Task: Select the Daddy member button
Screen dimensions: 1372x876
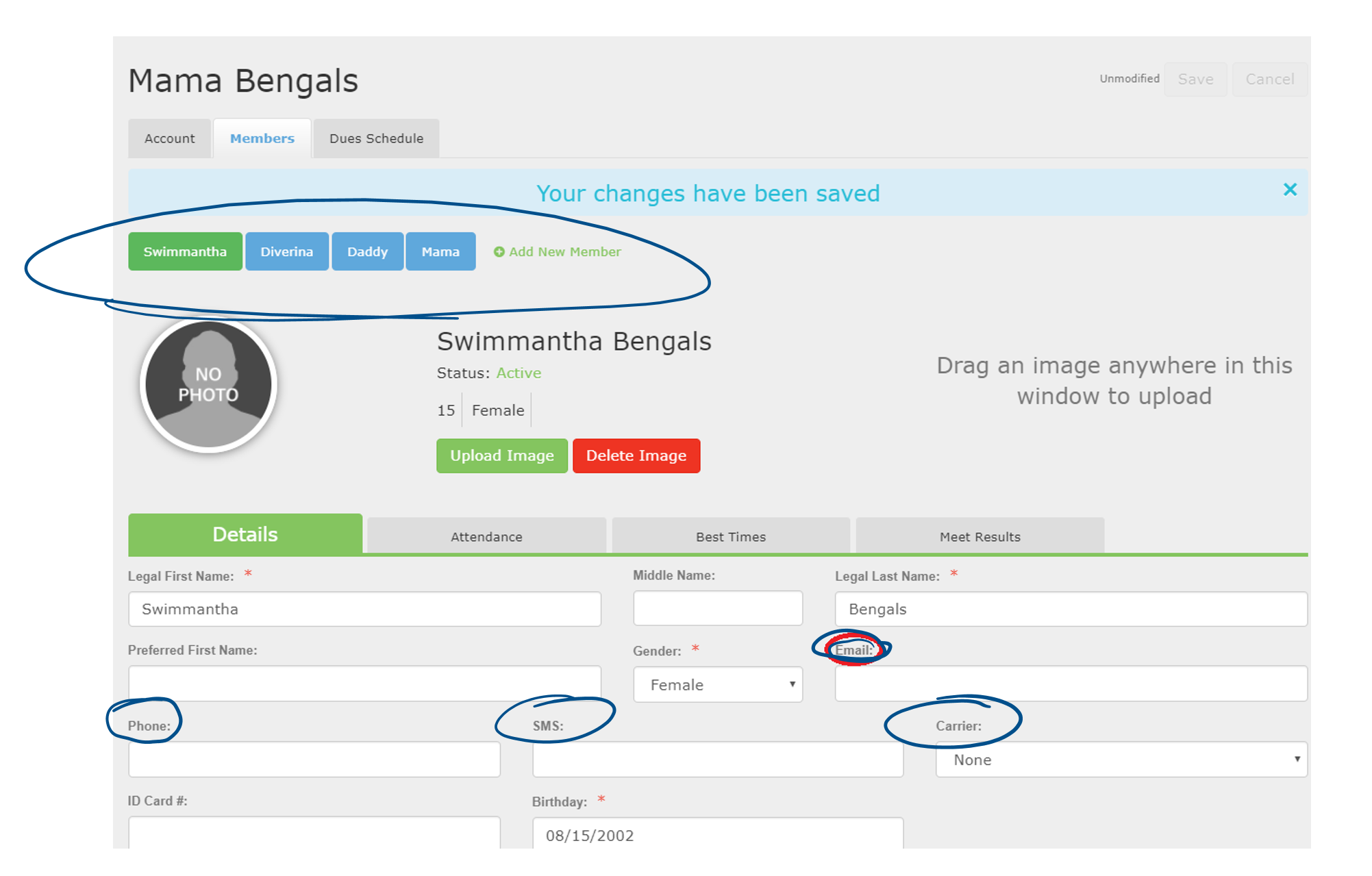Action: coord(367,251)
